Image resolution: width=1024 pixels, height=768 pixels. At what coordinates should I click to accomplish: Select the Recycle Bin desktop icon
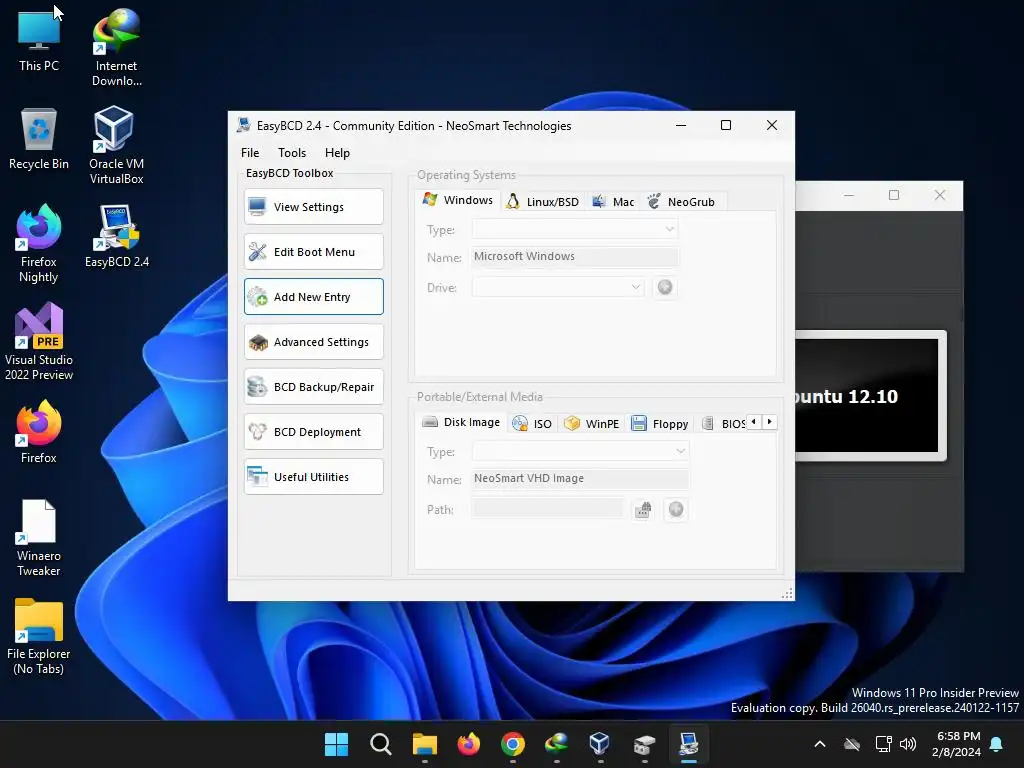[x=39, y=139]
